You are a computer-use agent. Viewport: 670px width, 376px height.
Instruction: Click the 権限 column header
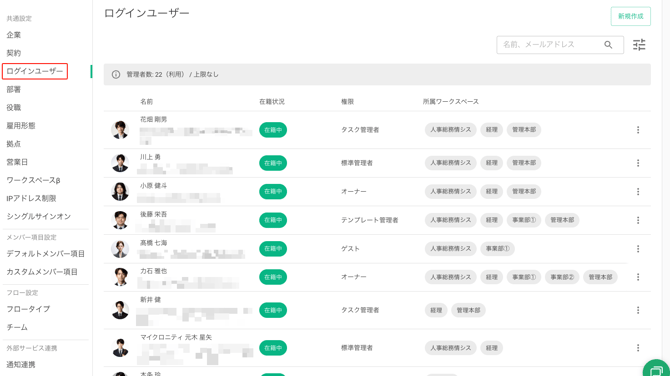[x=347, y=102]
